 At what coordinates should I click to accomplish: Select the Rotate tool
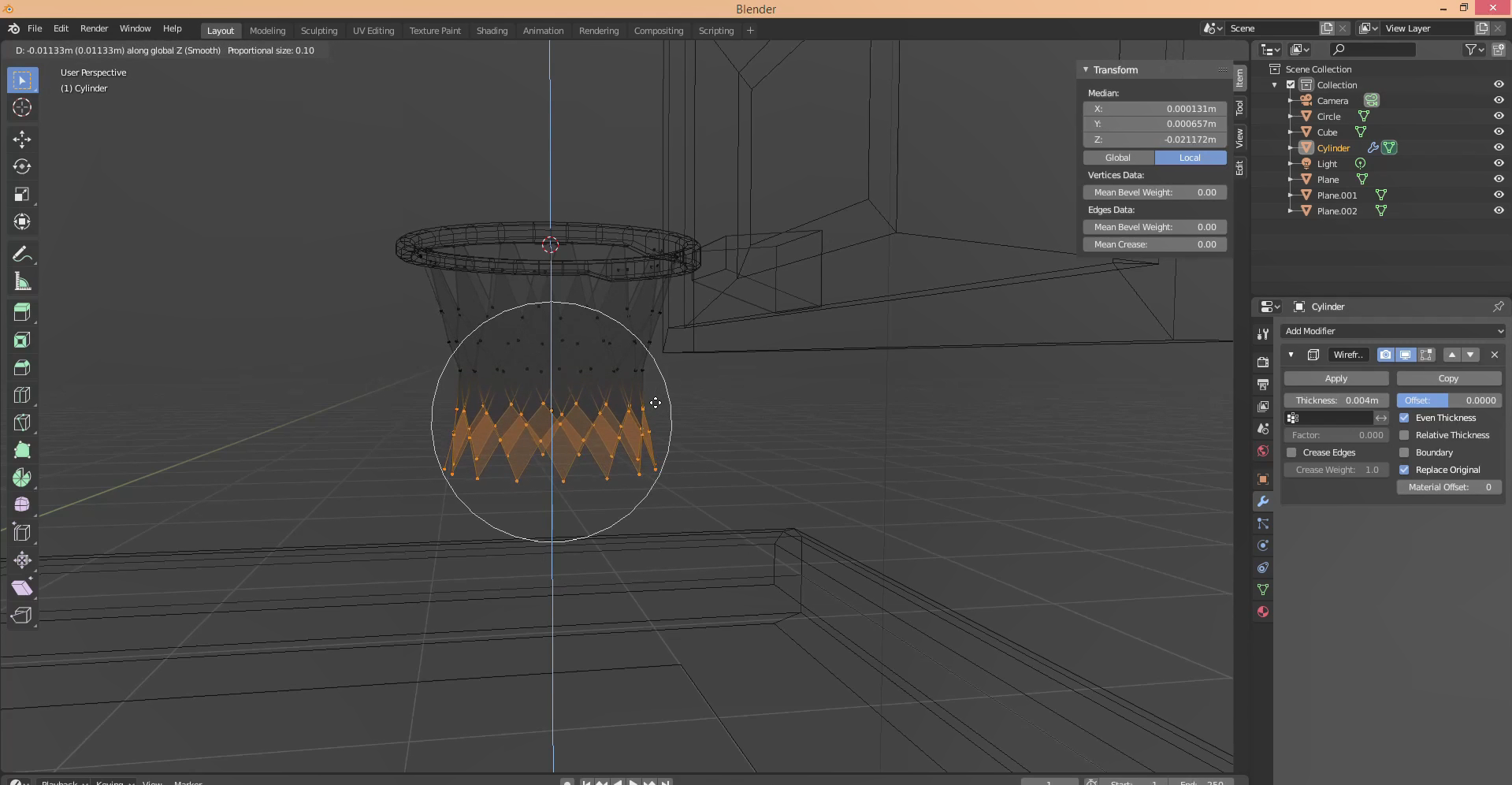[x=22, y=167]
